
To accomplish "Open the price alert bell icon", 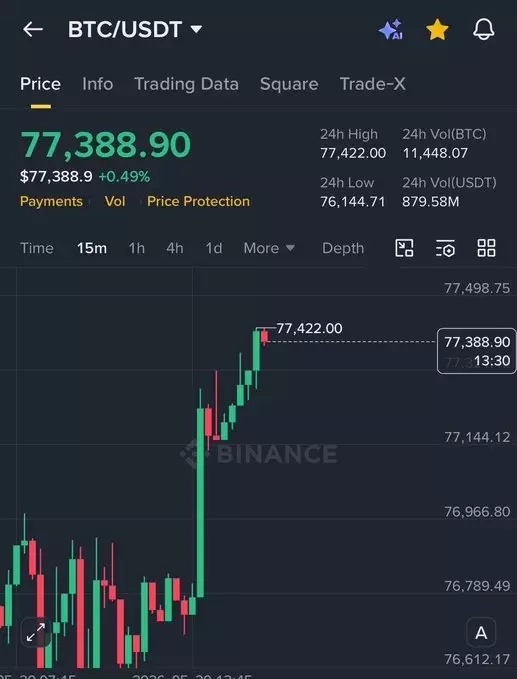I will coord(484,29).
